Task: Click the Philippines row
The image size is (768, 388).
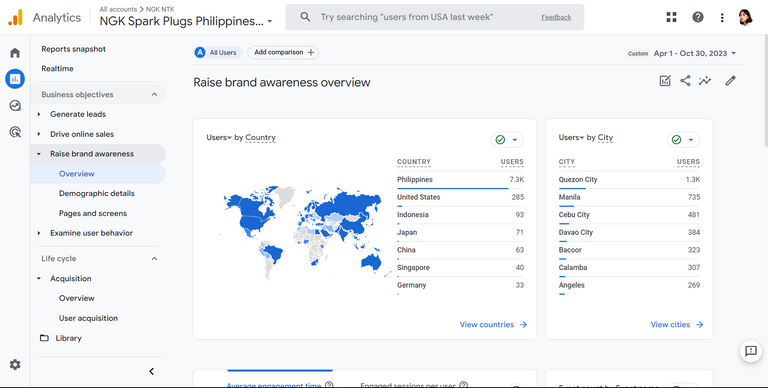Action: [x=460, y=180]
